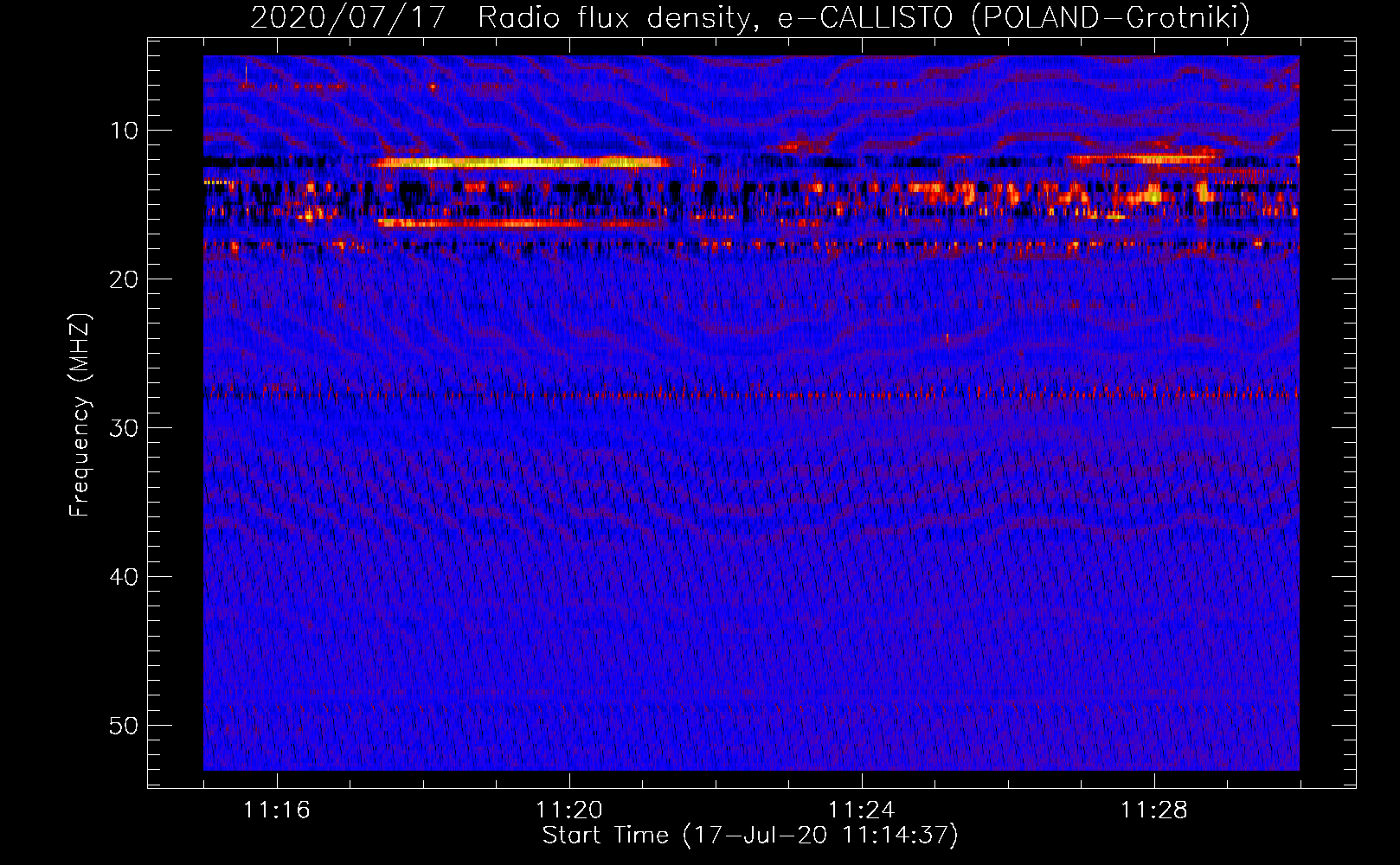Click the '11:20' time tick label

569,811
